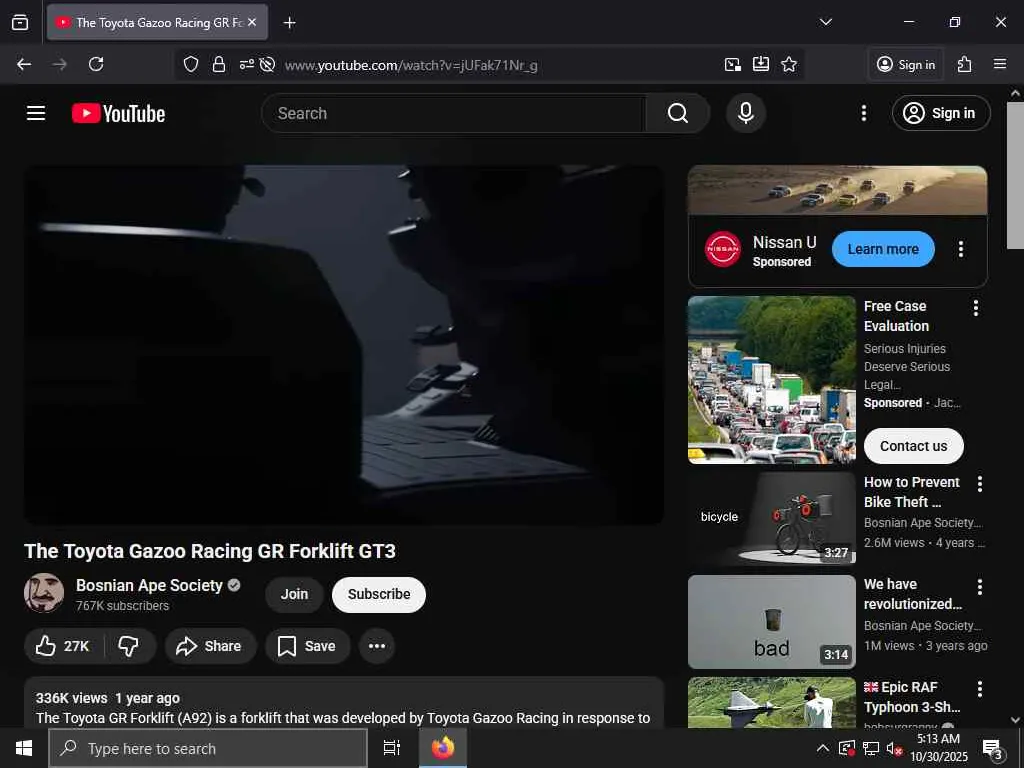
Task: Open the fighter jet video thumbnail
Action: (771, 703)
